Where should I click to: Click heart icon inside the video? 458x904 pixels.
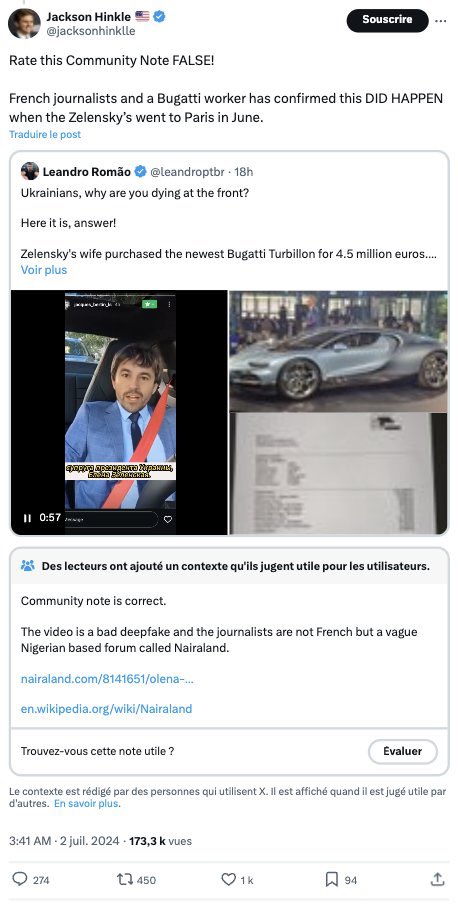168,519
